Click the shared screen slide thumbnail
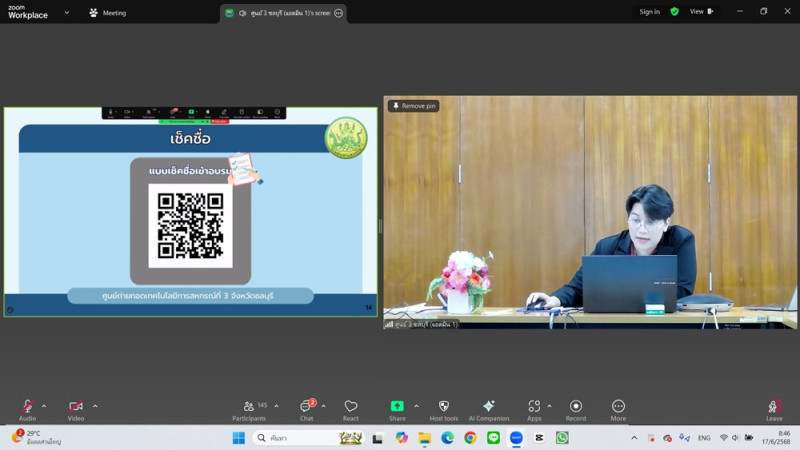The image size is (800, 450). click(190, 212)
